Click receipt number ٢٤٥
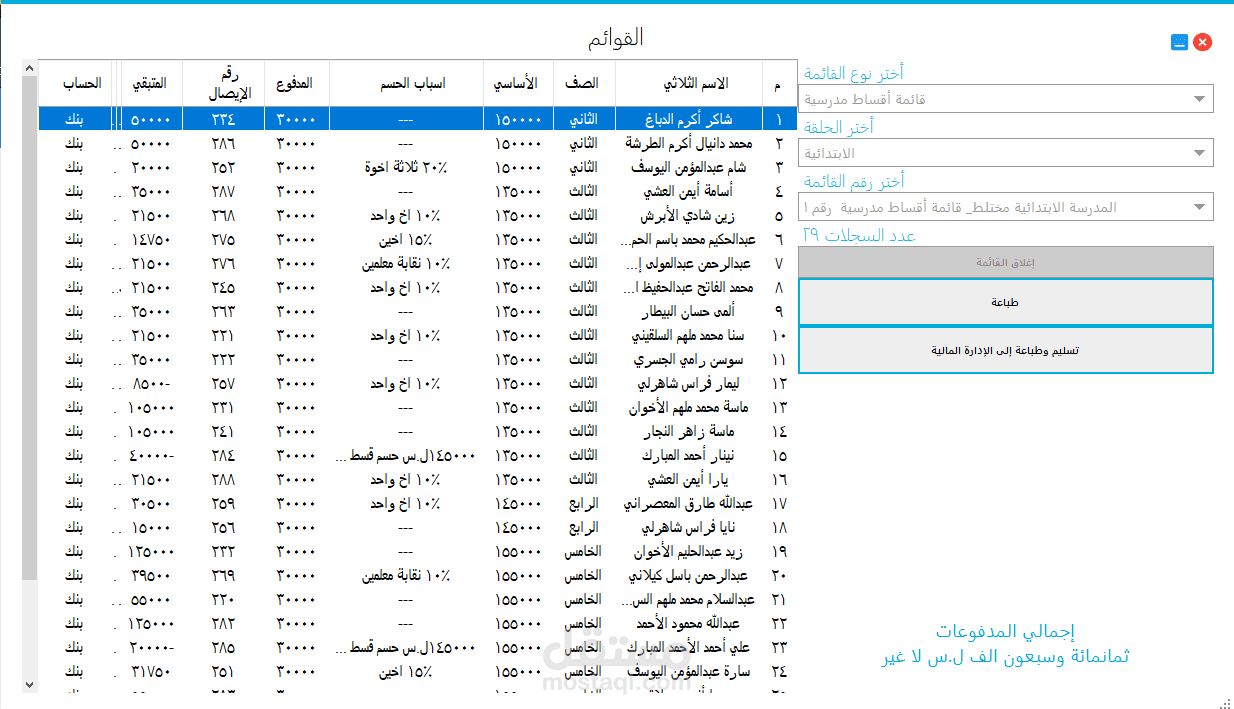 coord(223,287)
